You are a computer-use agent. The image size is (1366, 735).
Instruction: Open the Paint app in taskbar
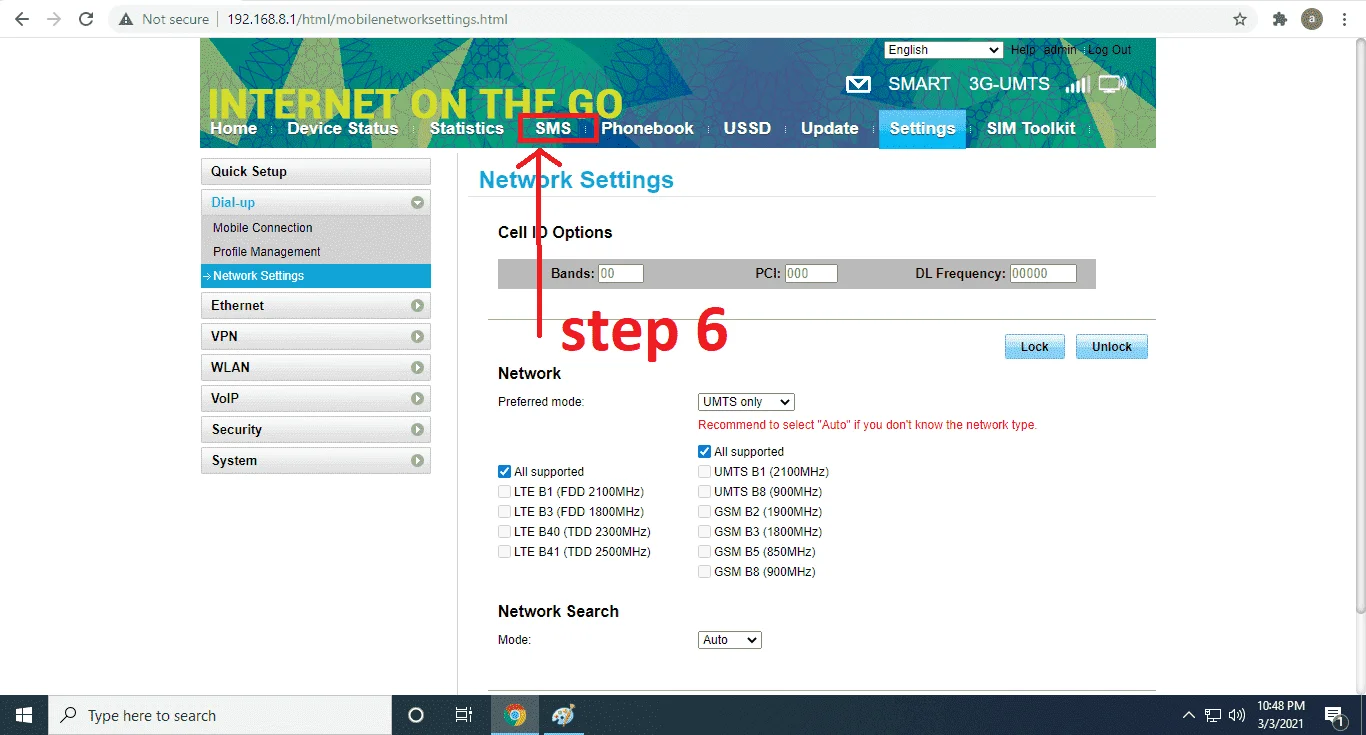563,715
